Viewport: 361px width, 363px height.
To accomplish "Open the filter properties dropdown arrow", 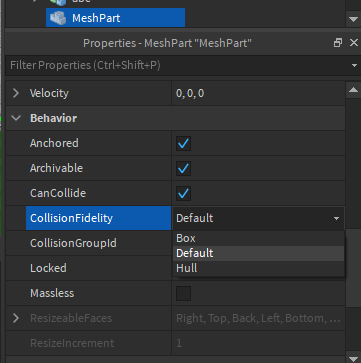I will pos(354,66).
